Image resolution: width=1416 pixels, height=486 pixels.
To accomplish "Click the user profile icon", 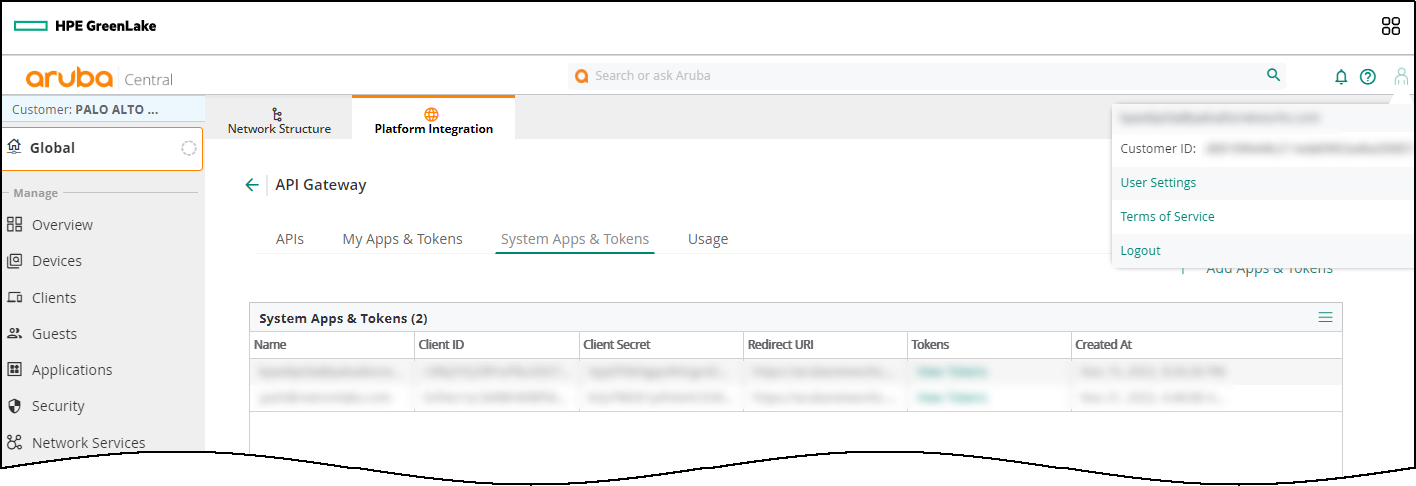I will (1401, 76).
